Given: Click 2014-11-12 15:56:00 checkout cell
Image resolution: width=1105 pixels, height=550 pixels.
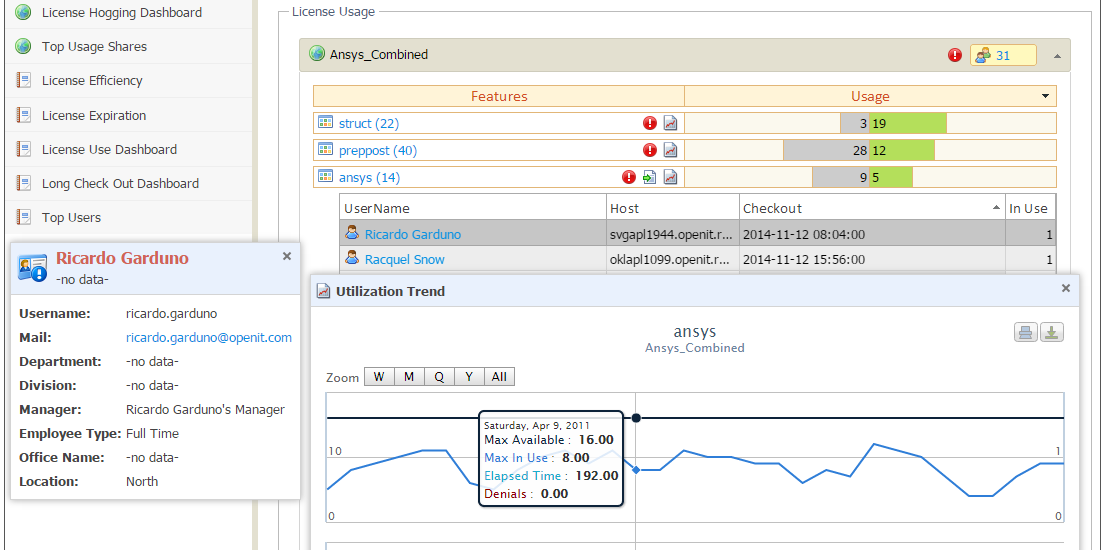Looking at the screenshot, I should pyautogui.click(x=872, y=259).
